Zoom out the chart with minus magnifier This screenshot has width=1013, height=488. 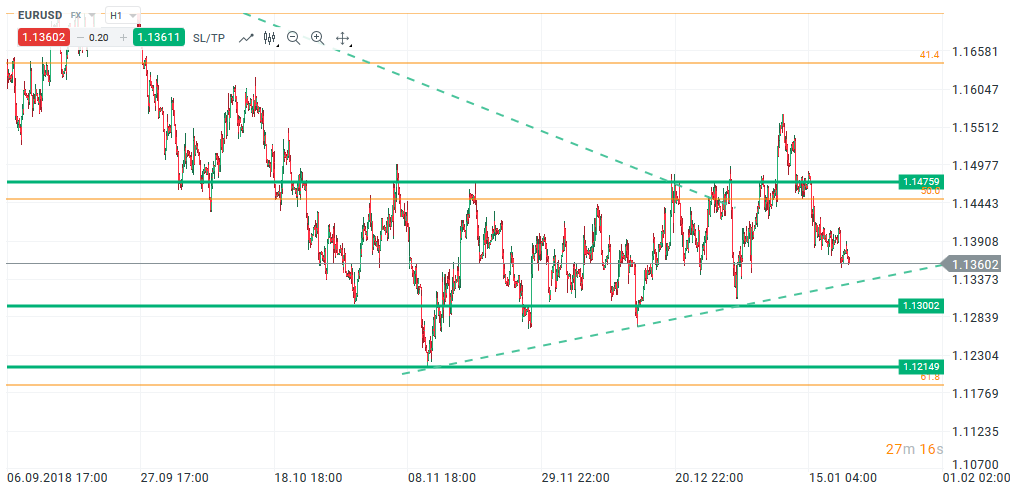point(293,38)
